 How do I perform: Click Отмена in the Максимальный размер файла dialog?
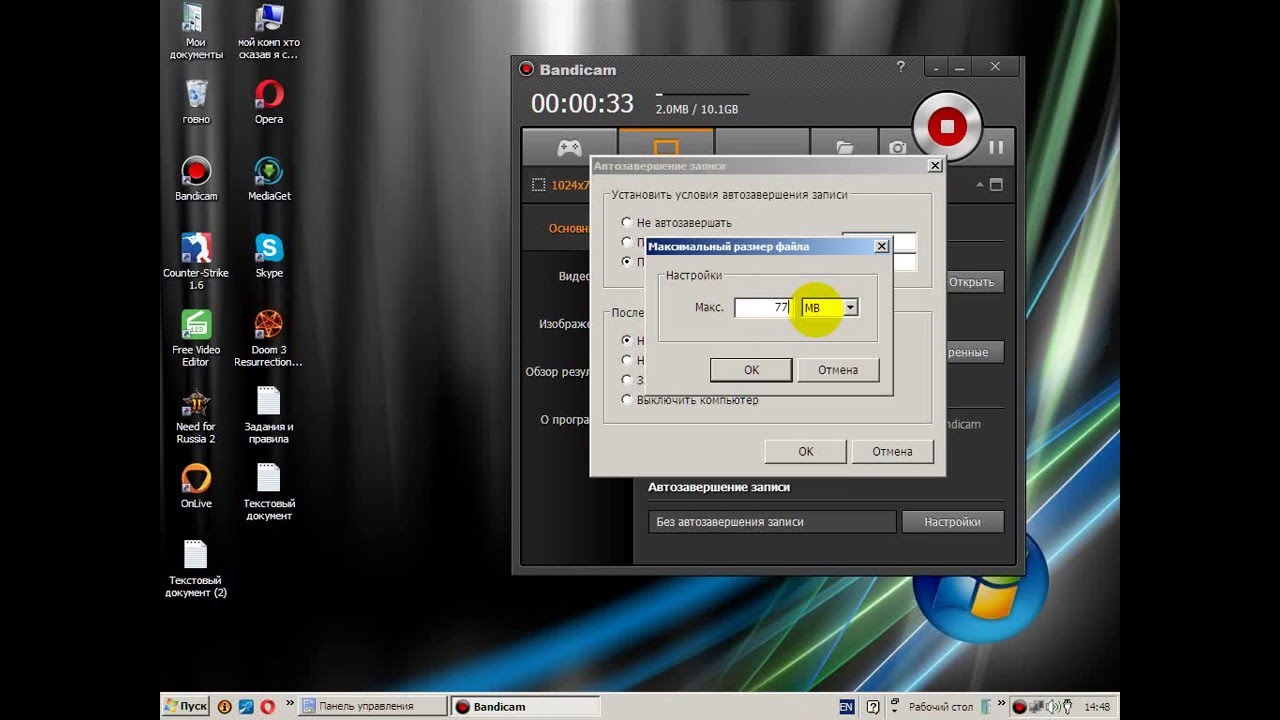tap(838, 370)
